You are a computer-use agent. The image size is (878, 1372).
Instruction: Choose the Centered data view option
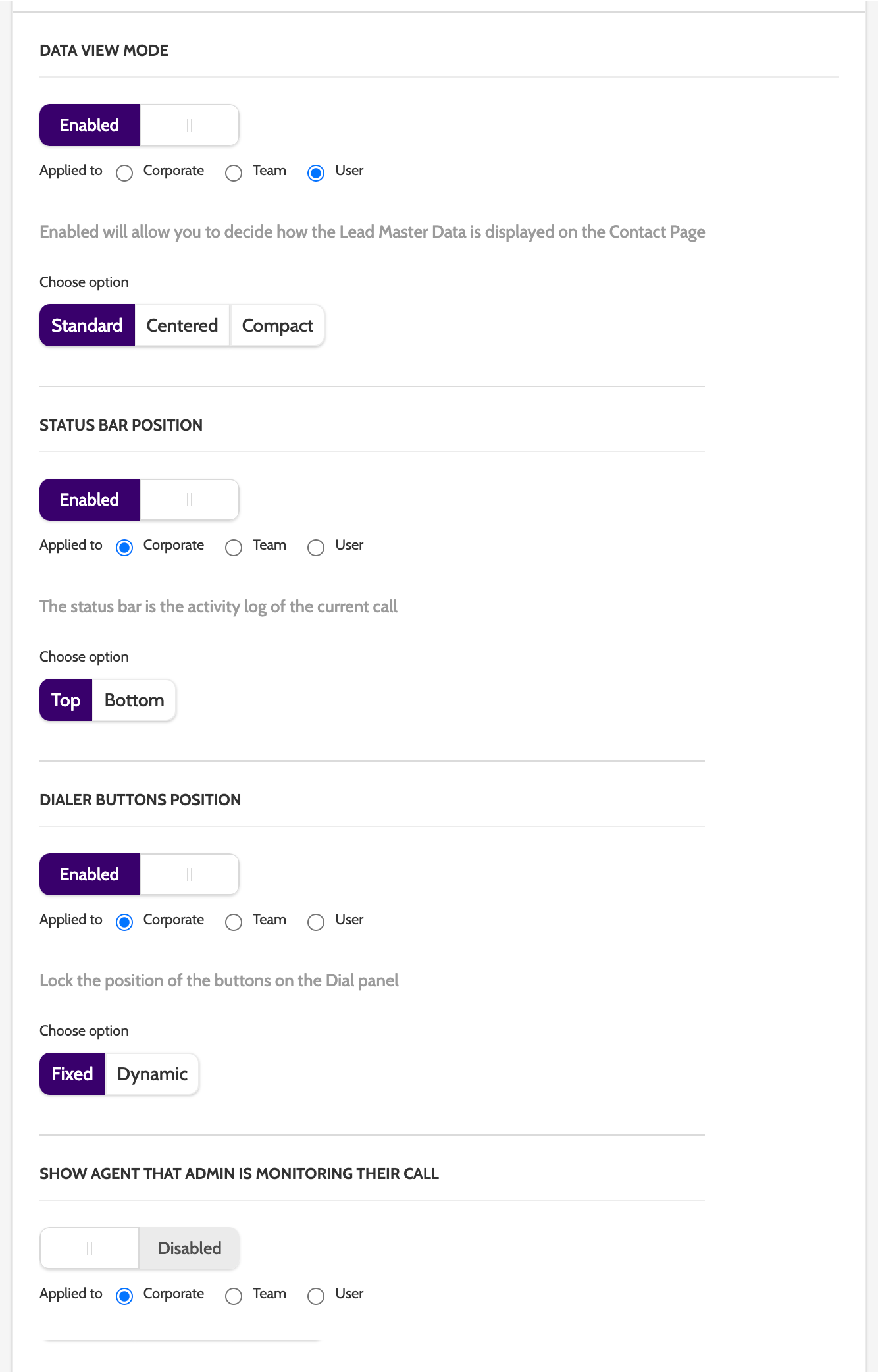182,325
